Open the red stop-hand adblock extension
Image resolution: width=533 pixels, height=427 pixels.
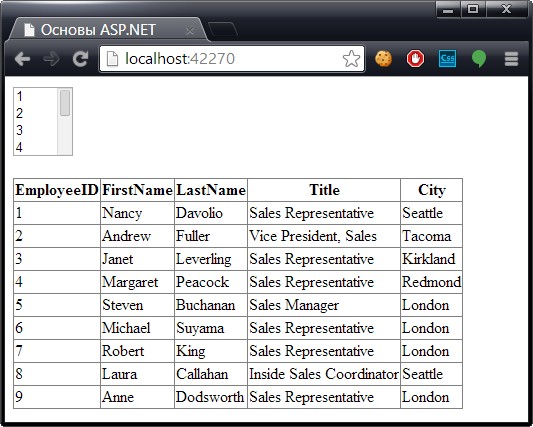(x=415, y=59)
